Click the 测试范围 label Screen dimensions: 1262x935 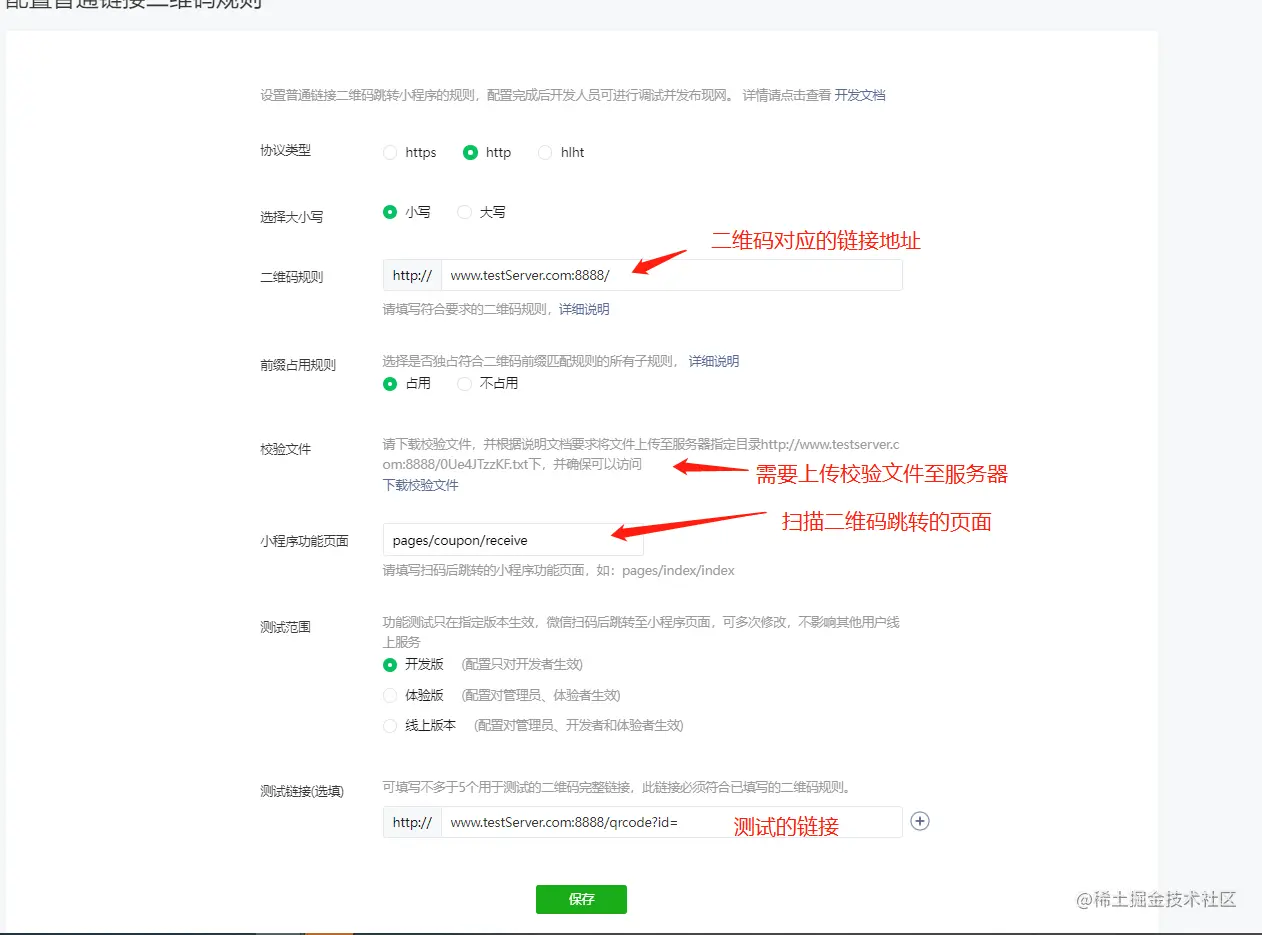[286, 627]
